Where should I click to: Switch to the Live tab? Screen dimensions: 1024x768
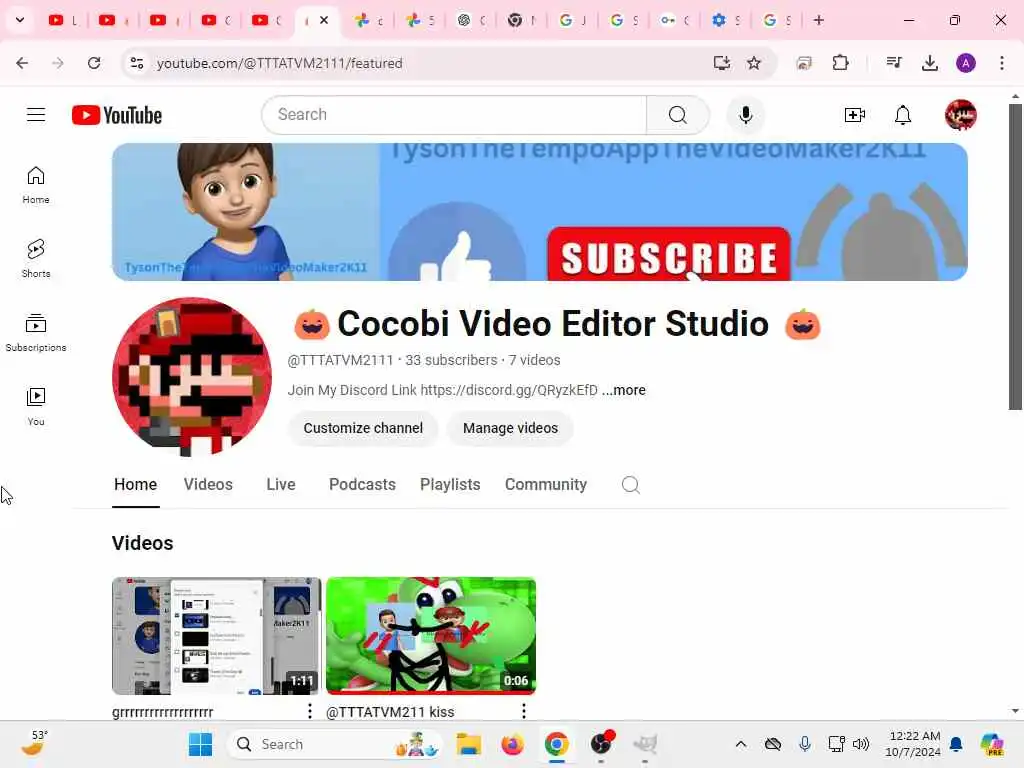coord(281,485)
